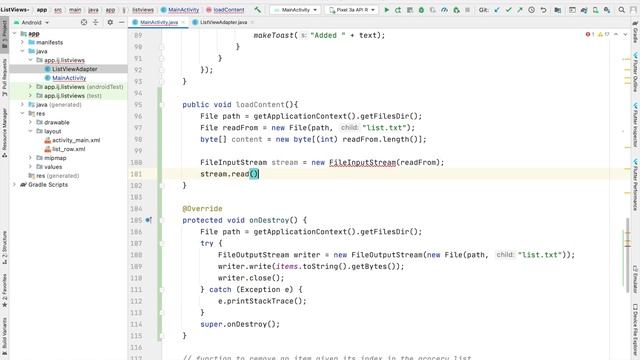Screen dimensions: 640x360
Task: Open the Emulator tool window
Action: pos(636,279)
